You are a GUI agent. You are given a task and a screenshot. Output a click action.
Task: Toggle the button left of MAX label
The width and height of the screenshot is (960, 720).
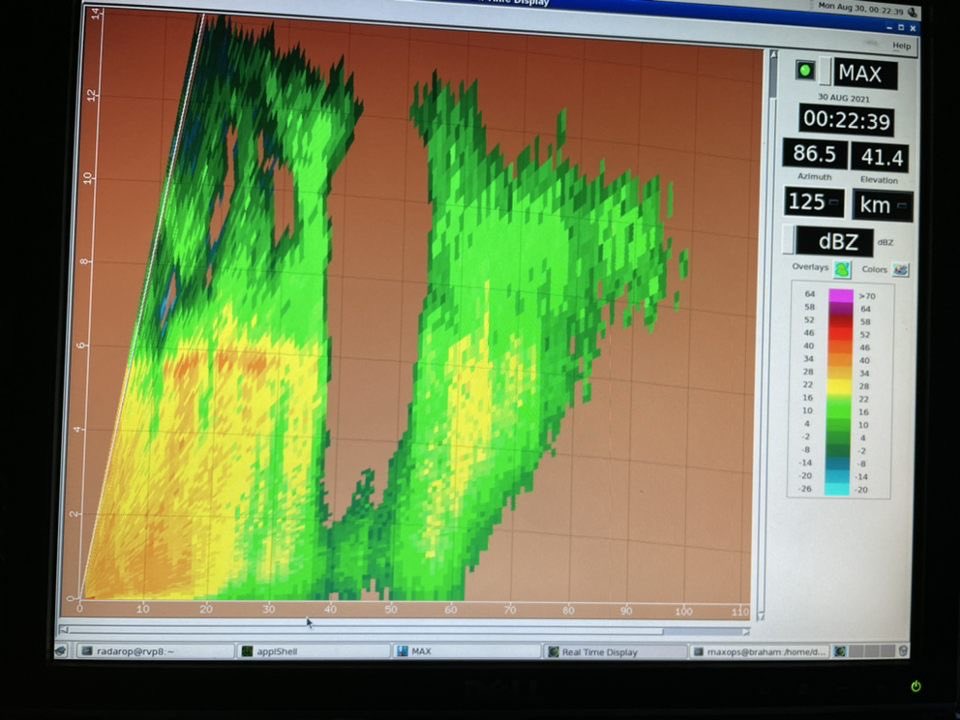coord(824,72)
